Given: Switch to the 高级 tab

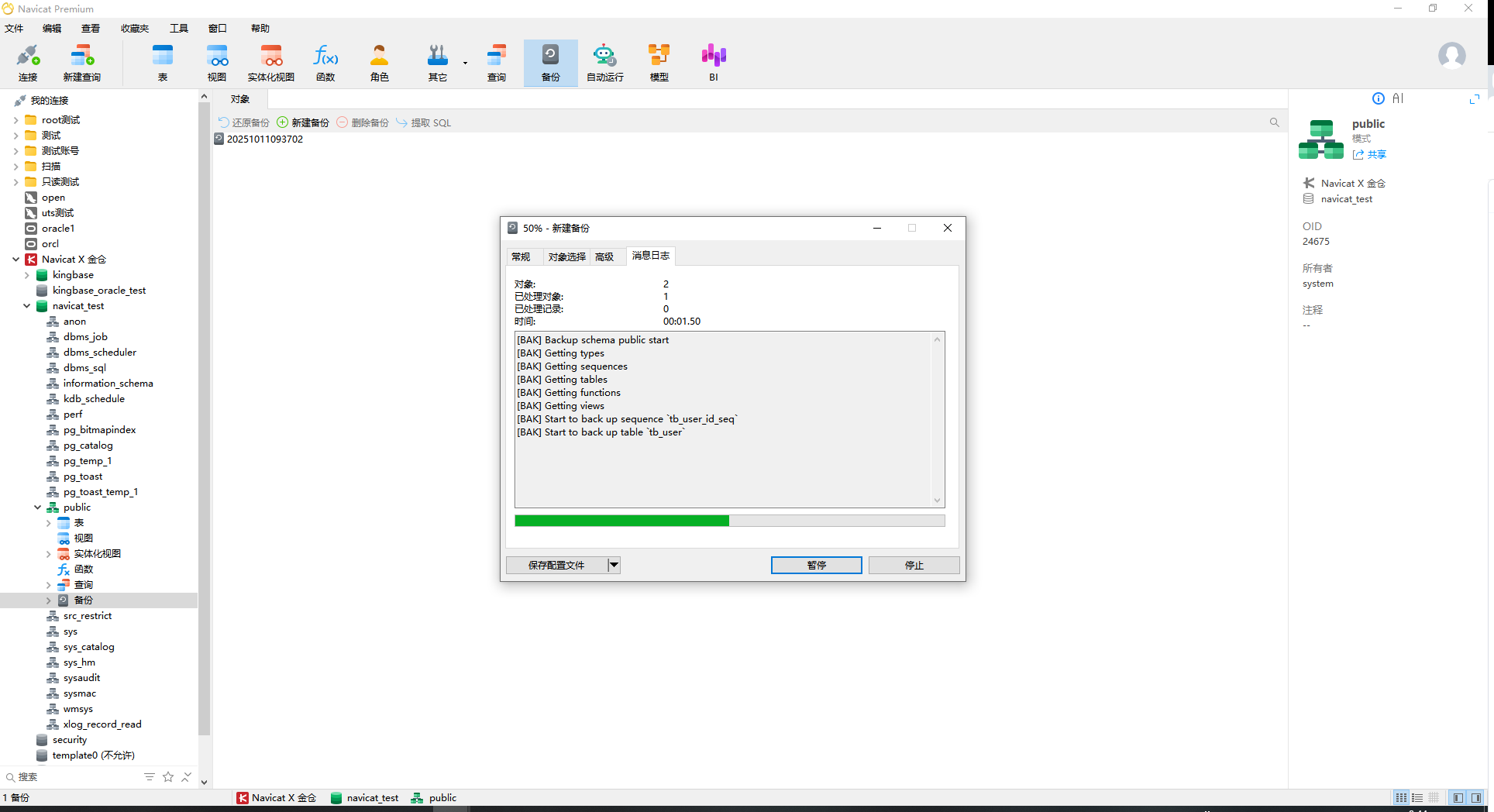Looking at the screenshot, I should click(x=604, y=256).
